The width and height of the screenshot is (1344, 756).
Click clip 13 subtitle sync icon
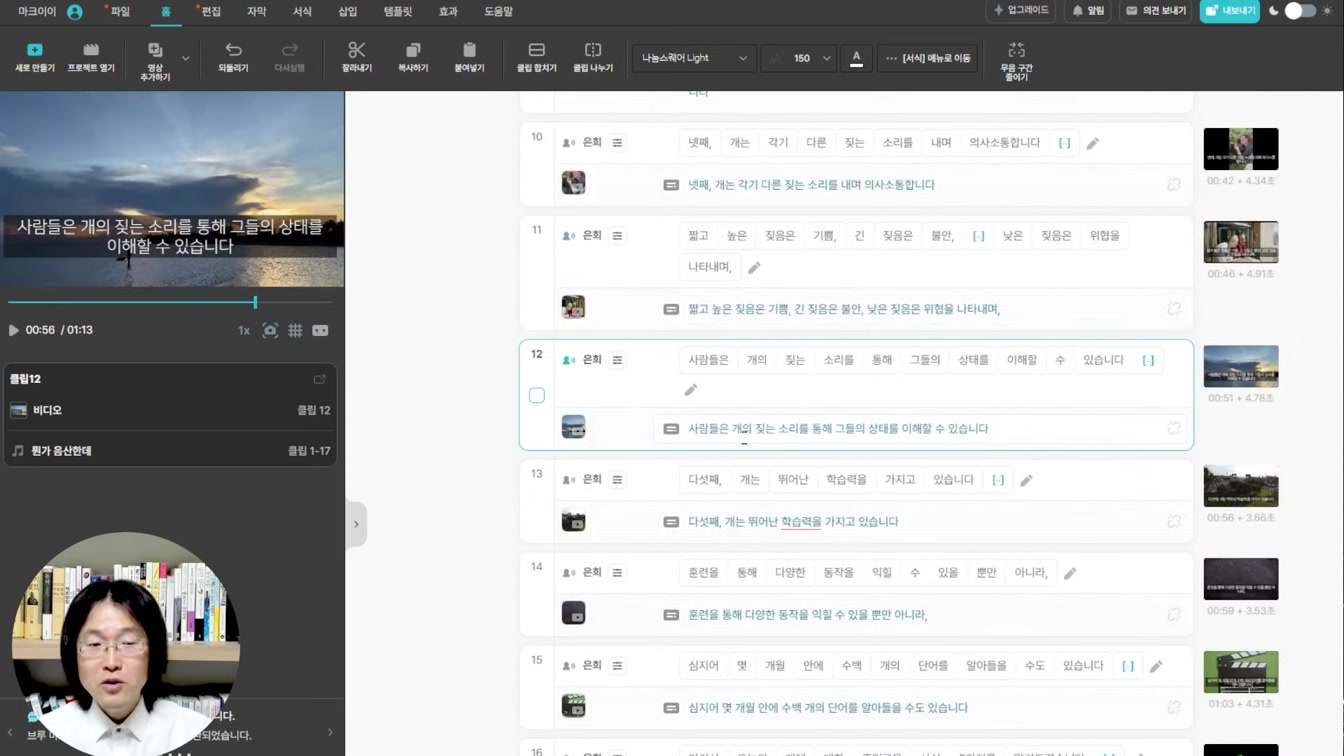1174,521
